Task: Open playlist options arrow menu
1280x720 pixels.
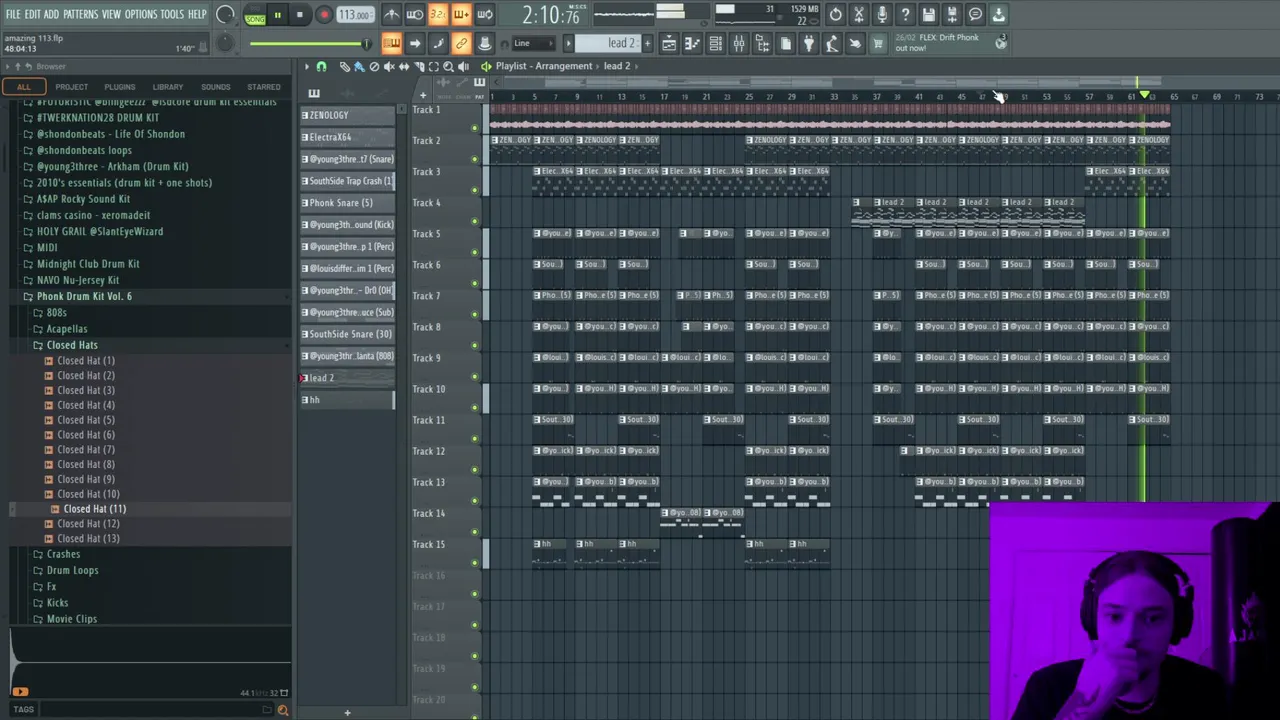Action: pos(307,66)
